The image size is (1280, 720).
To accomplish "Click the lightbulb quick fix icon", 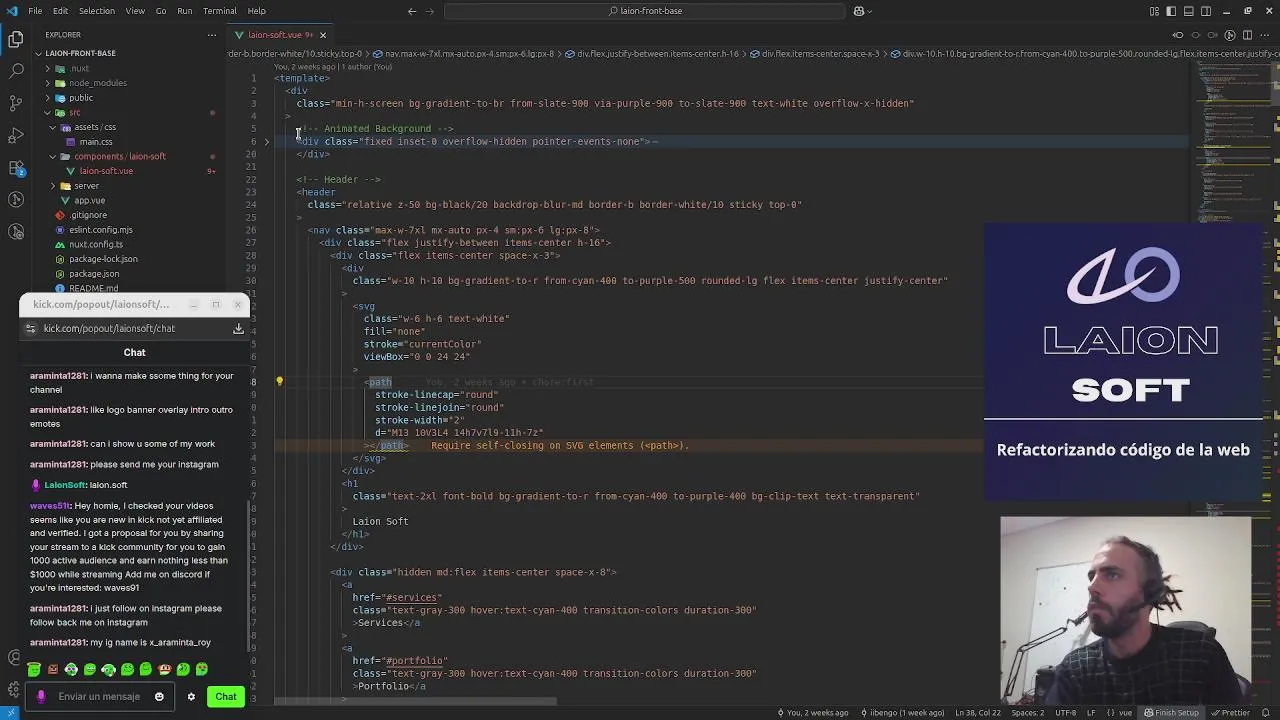I will point(279,382).
